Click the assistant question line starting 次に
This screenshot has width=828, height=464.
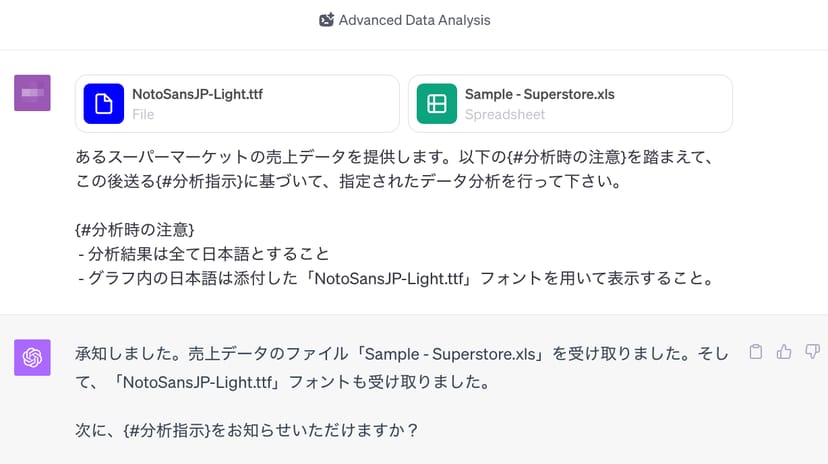pos(246,430)
